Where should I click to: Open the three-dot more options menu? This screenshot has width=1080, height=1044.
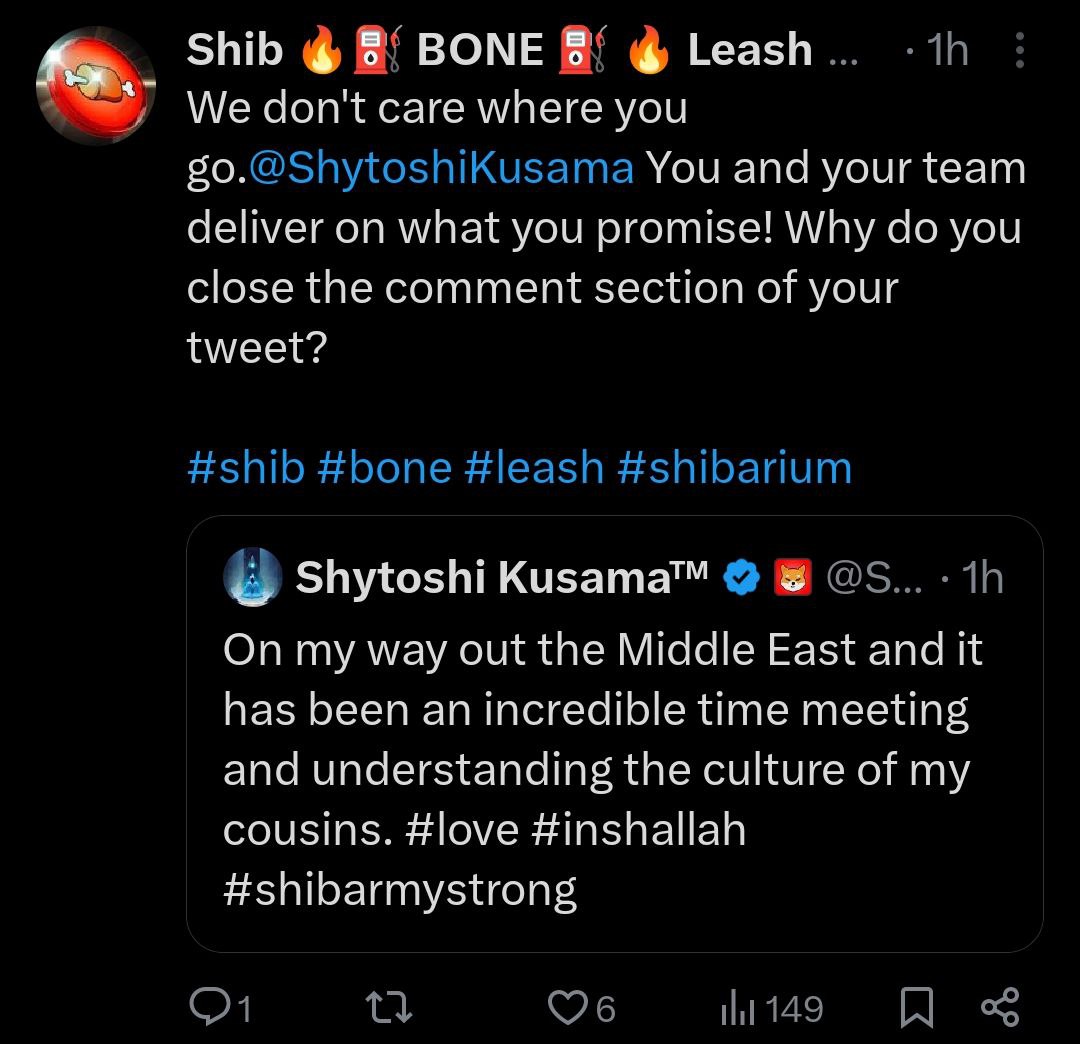1019,51
